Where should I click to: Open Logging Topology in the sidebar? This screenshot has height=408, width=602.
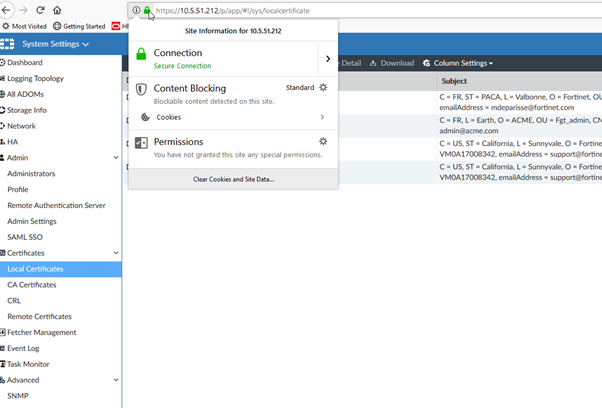click(35, 78)
